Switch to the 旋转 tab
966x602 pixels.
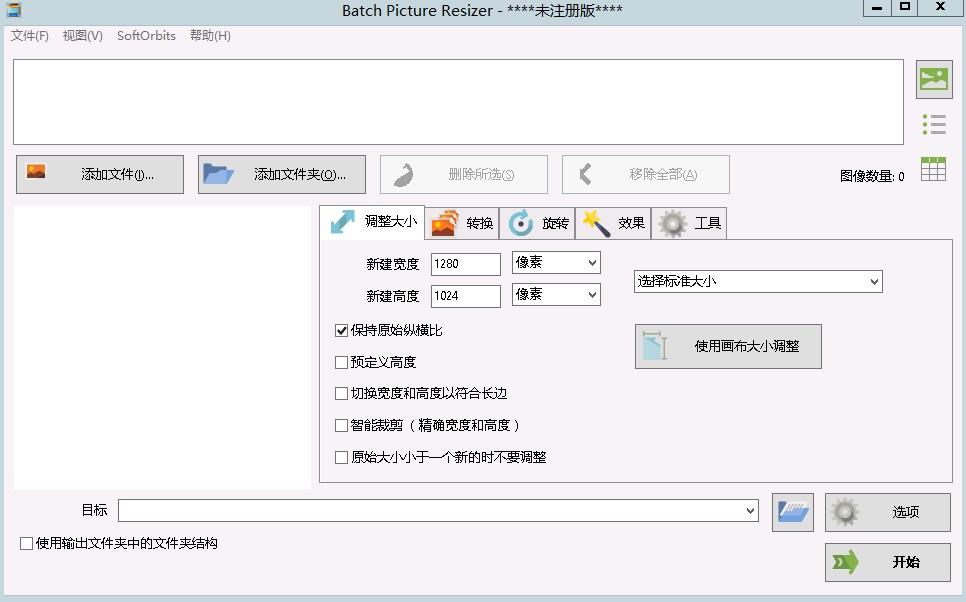(x=537, y=223)
